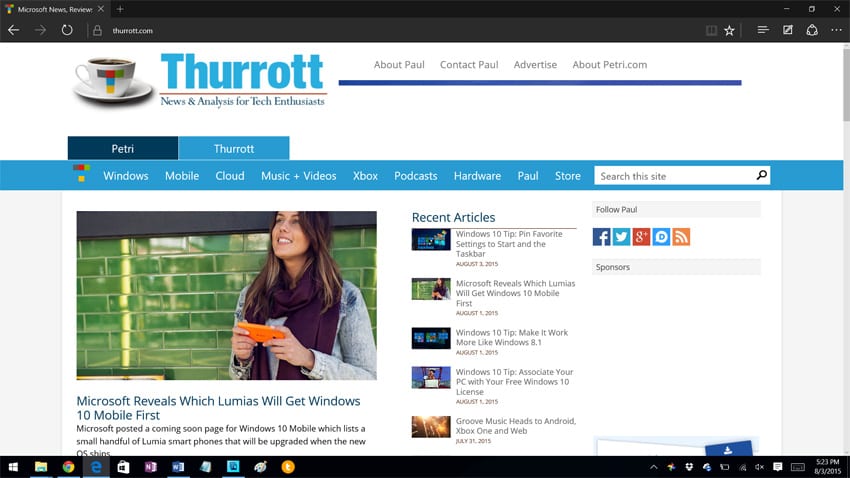The image size is (850, 478).
Task: Open the Music + Videos nav item
Action: [x=299, y=176]
